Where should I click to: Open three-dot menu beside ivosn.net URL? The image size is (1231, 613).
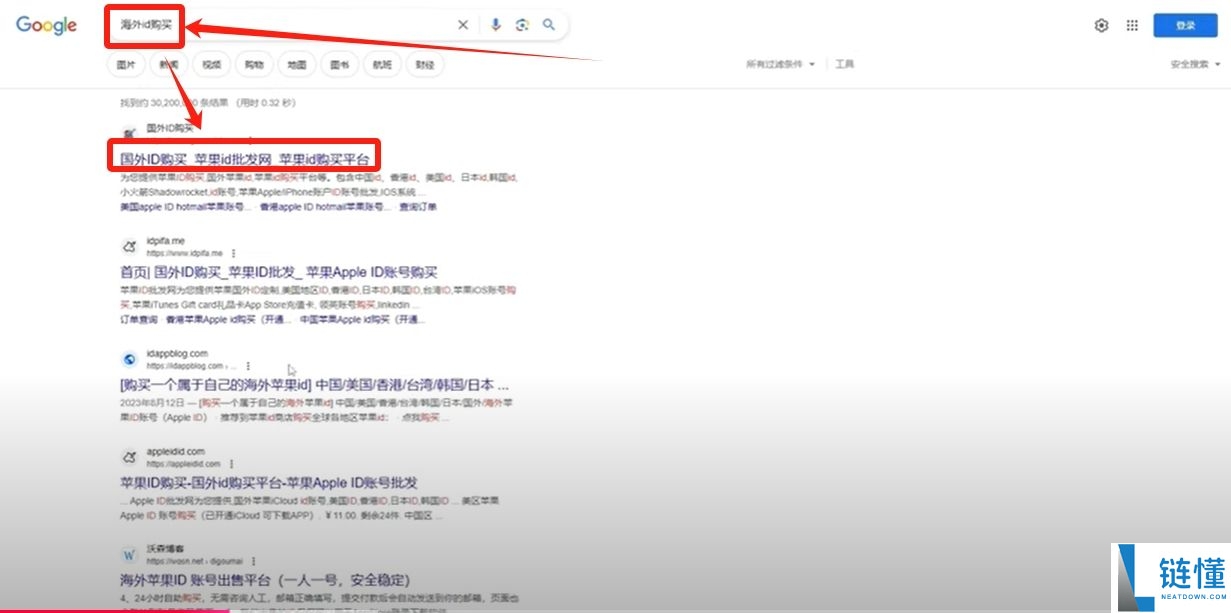[253, 561]
